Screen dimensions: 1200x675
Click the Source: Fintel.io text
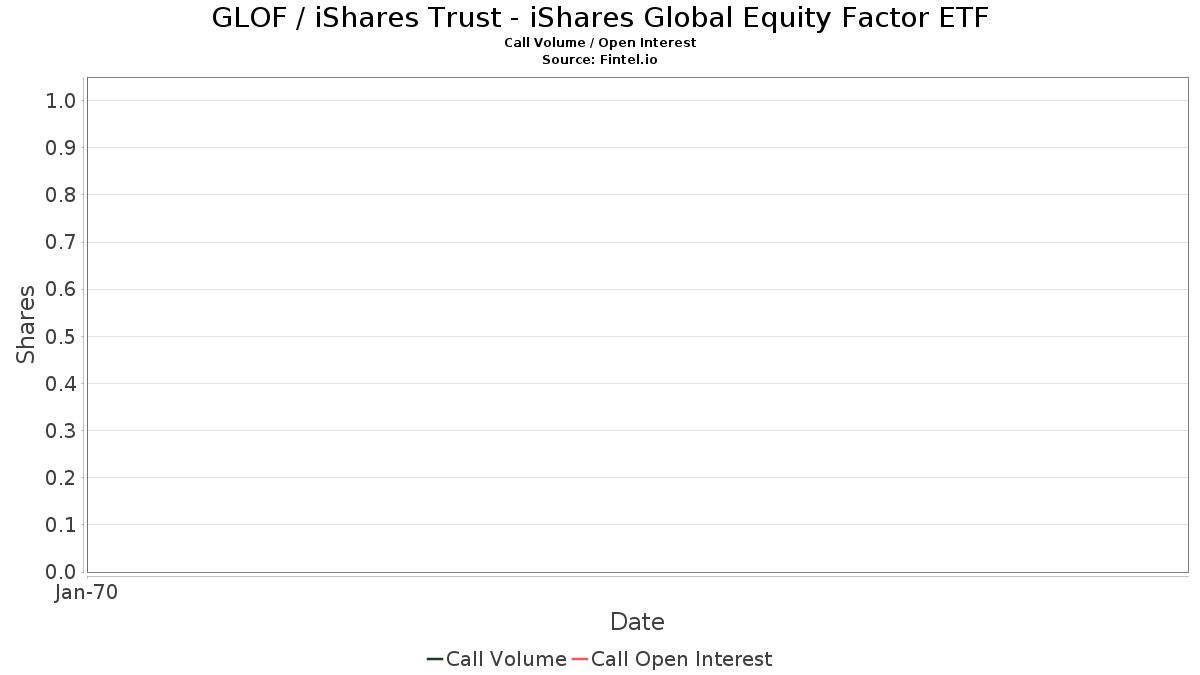click(x=600, y=60)
